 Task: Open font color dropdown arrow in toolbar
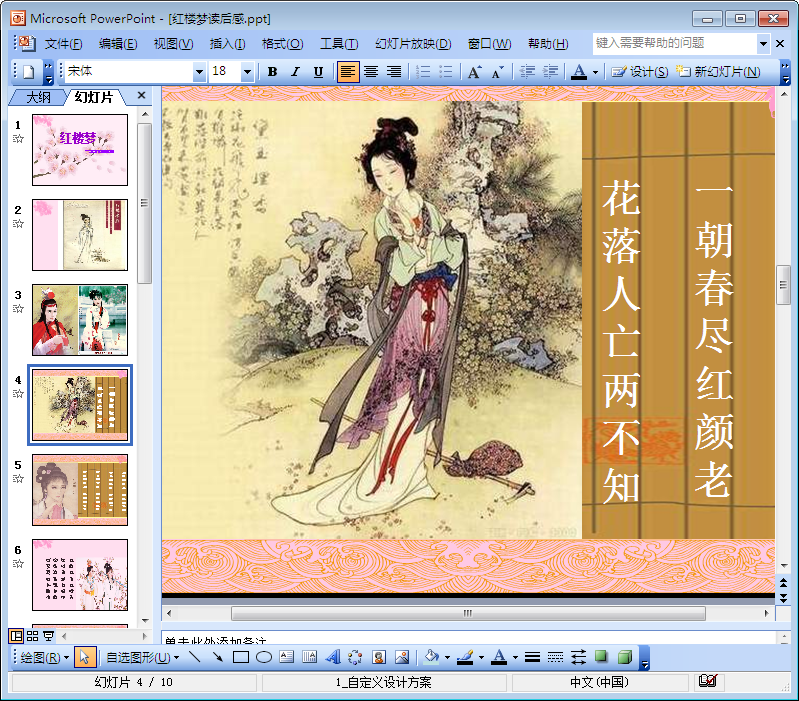coord(595,72)
